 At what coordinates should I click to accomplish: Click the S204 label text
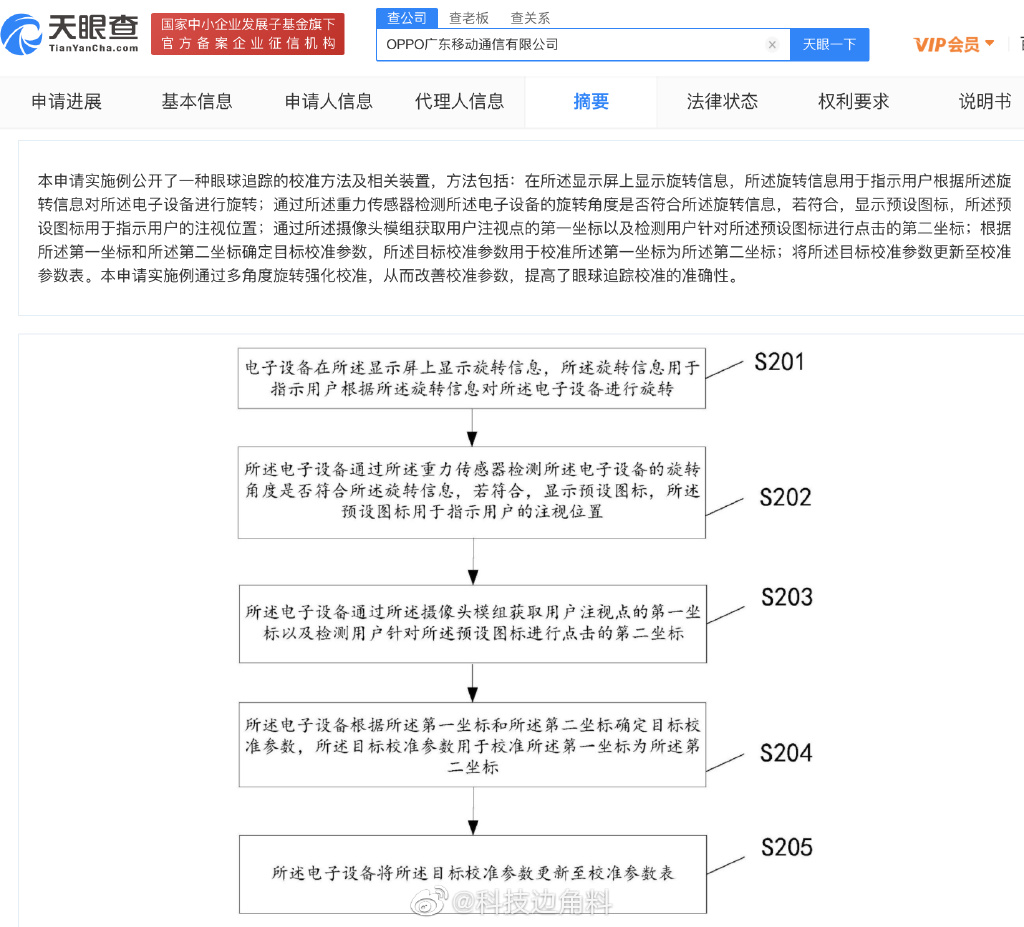pos(786,753)
